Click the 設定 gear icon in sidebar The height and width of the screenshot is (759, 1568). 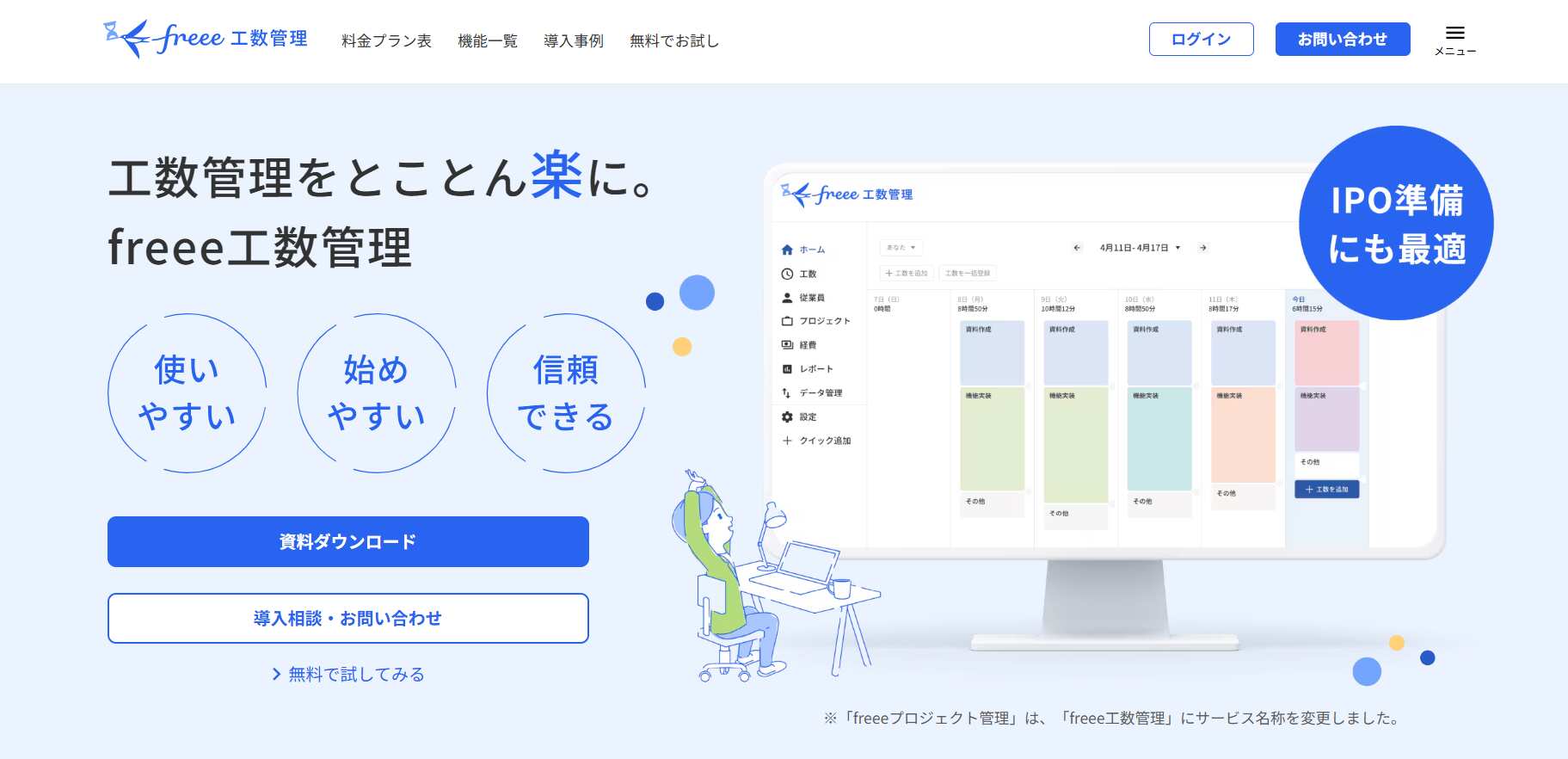tap(787, 417)
